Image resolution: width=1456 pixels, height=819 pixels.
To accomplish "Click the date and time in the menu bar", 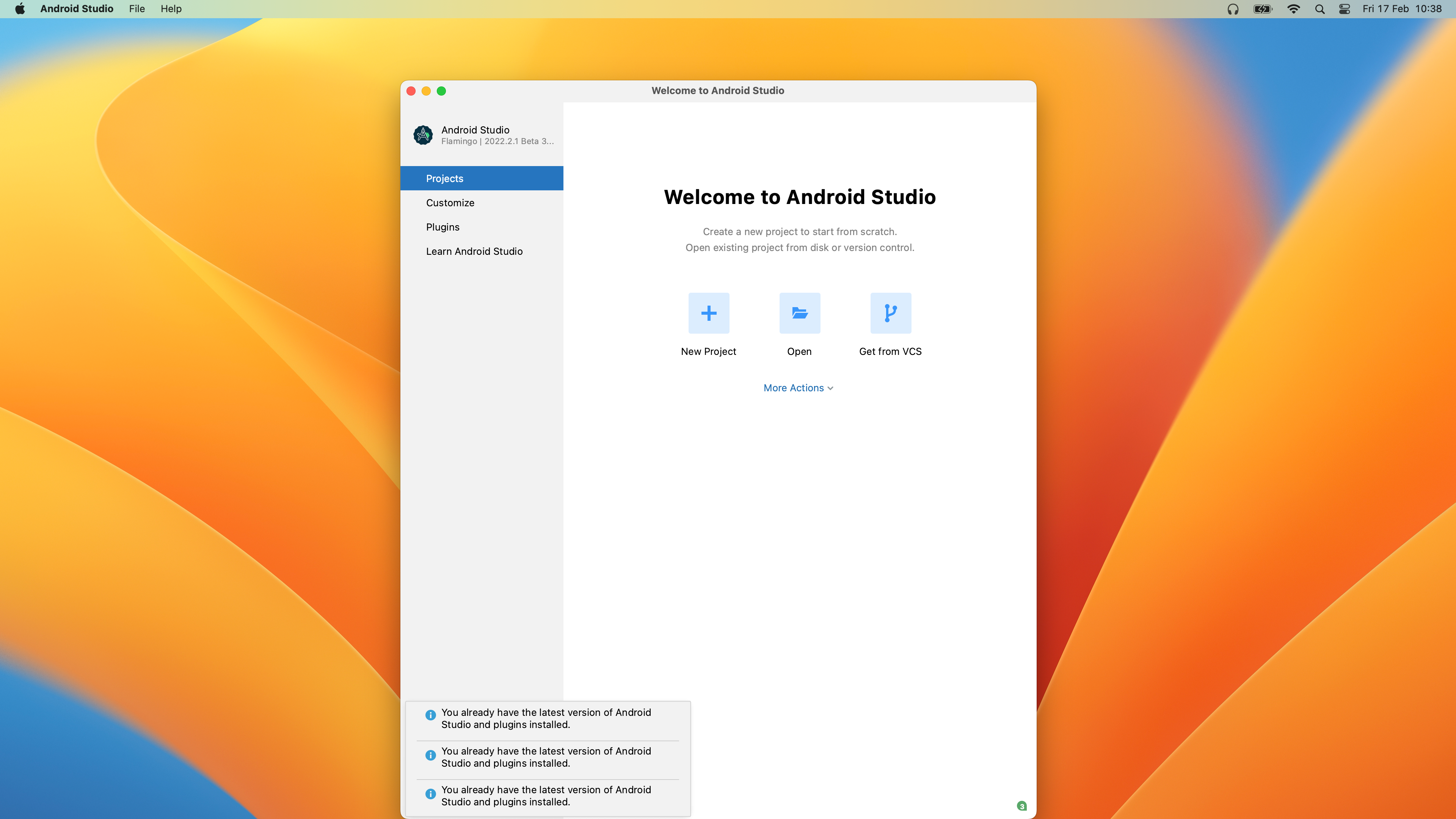I will (1401, 9).
